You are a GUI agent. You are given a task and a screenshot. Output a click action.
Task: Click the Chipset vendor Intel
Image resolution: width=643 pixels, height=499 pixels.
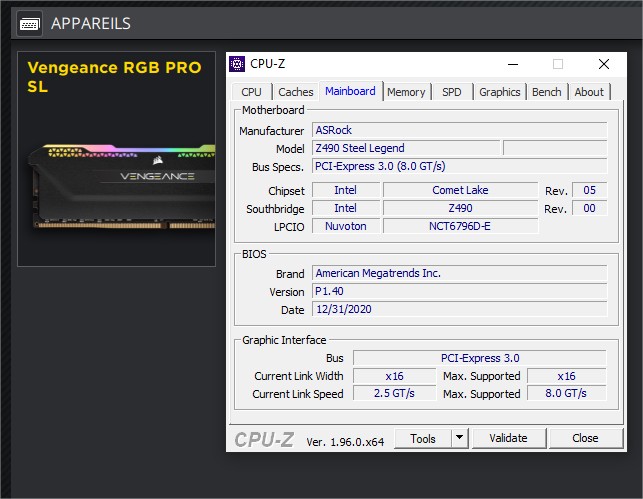pos(346,190)
